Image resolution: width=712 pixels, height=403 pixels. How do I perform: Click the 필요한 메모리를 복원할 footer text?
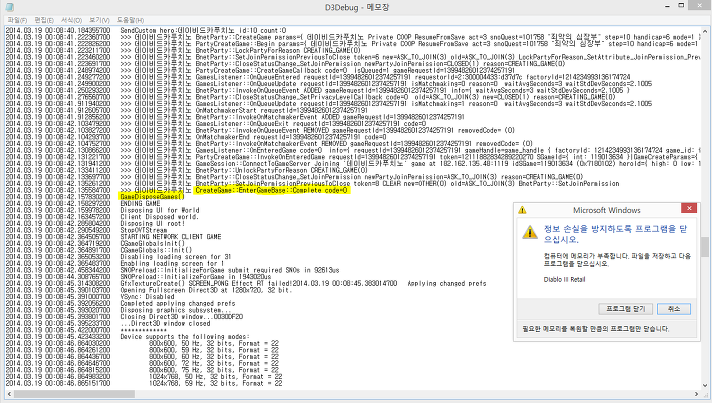click(596, 329)
